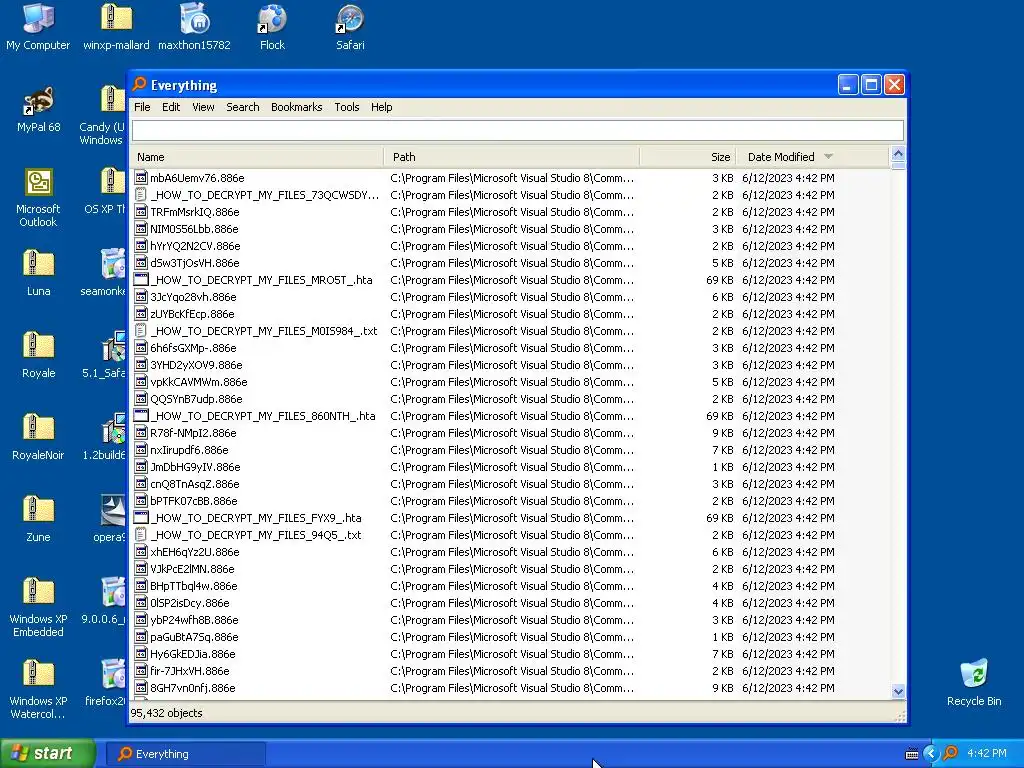This screenshot has width=1024, height=768.
Task: Click the Start button
Action: coord(47,754)
